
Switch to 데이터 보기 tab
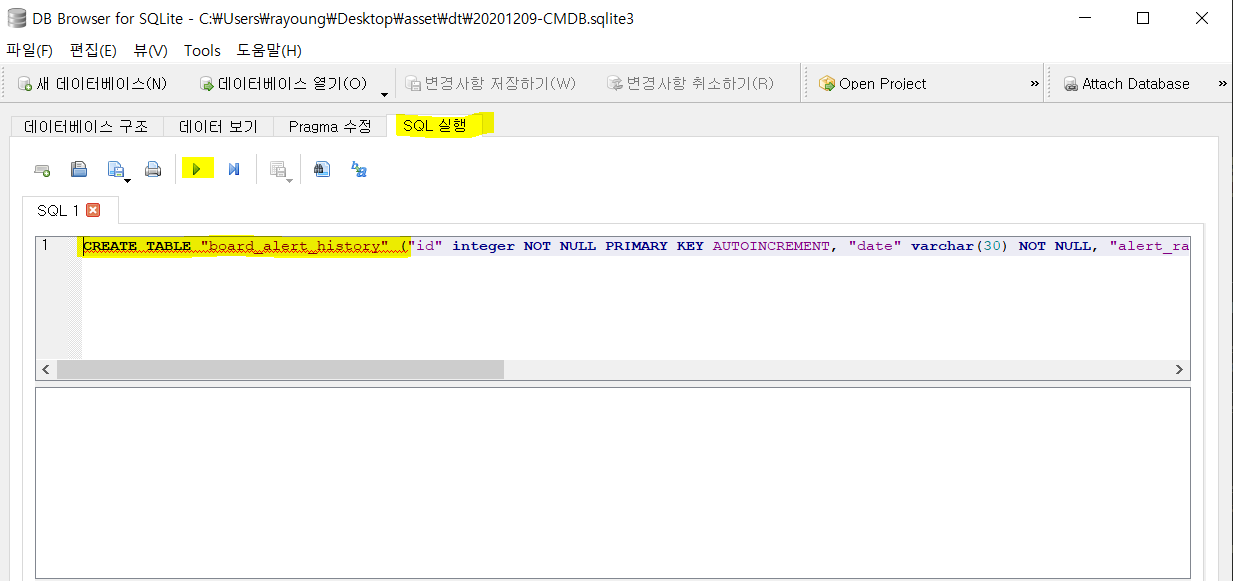pos(218,126)
